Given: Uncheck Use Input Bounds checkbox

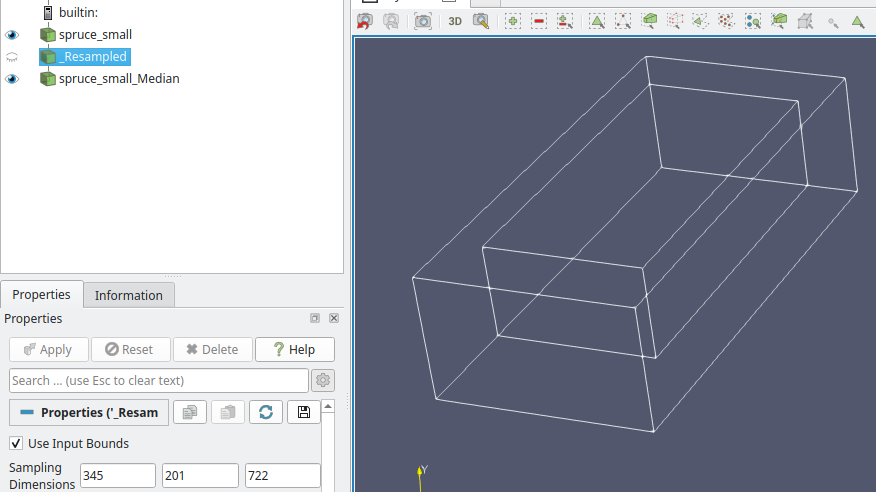Looking at the screenshot, I should (16, 443).
